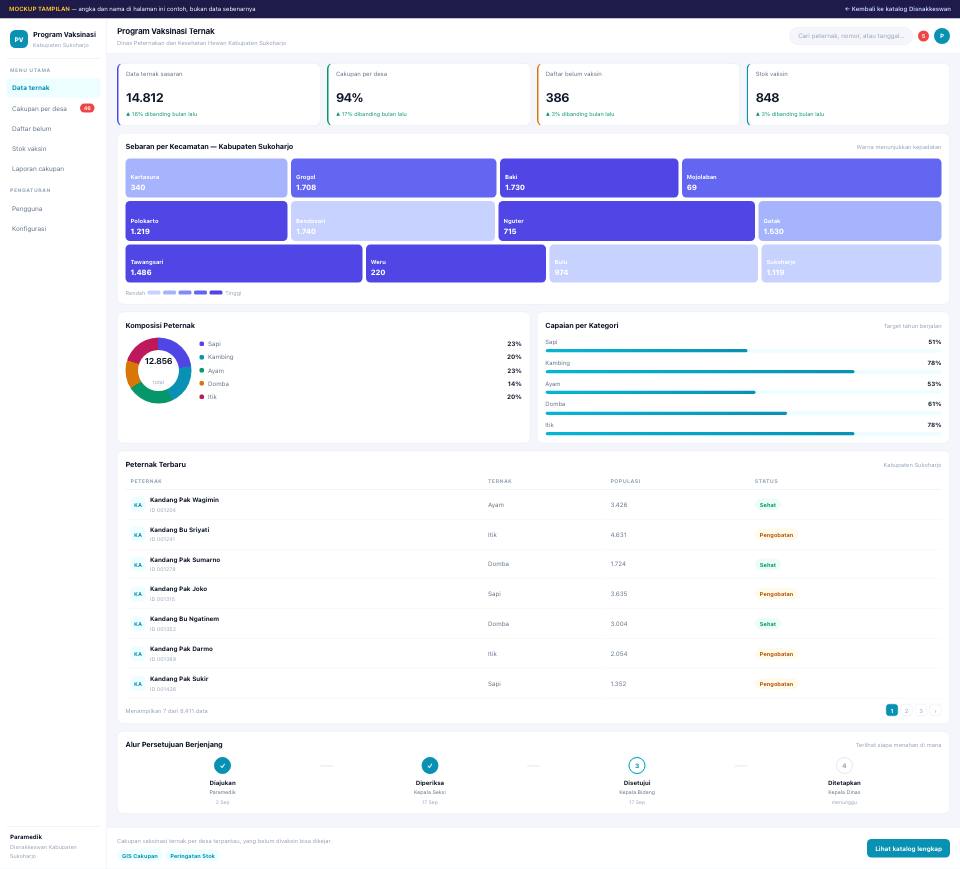Click the Kambing progress bar in Capaian
This screenshot has width=960, height=869.
pos(743,372)
